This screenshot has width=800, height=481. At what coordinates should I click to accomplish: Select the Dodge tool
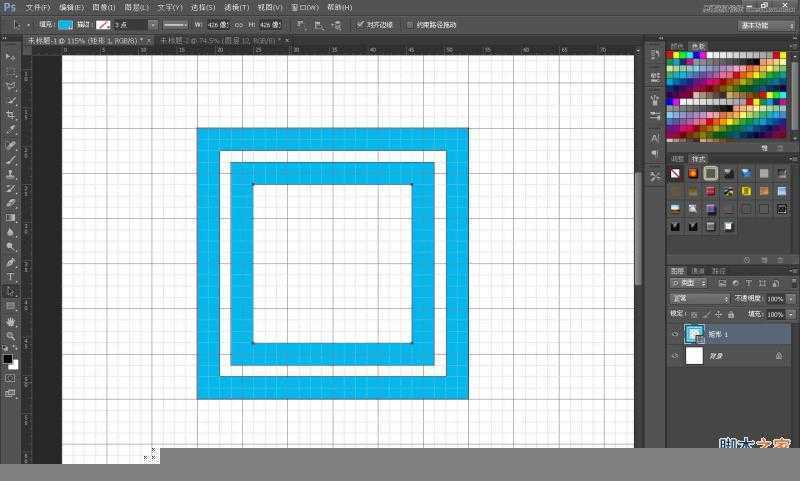10,247
